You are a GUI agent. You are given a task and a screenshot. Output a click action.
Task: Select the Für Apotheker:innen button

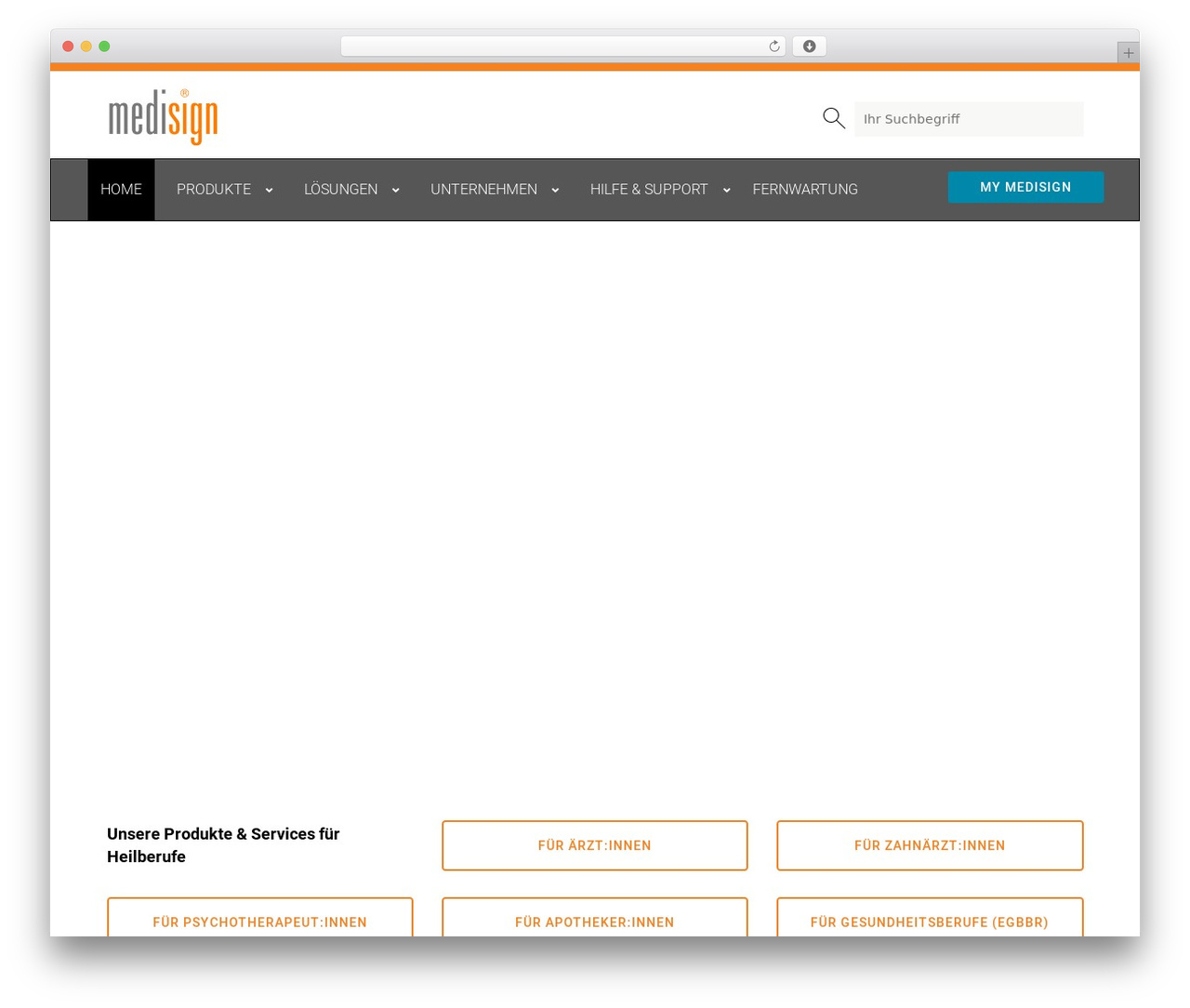click(x=595, y=918)
